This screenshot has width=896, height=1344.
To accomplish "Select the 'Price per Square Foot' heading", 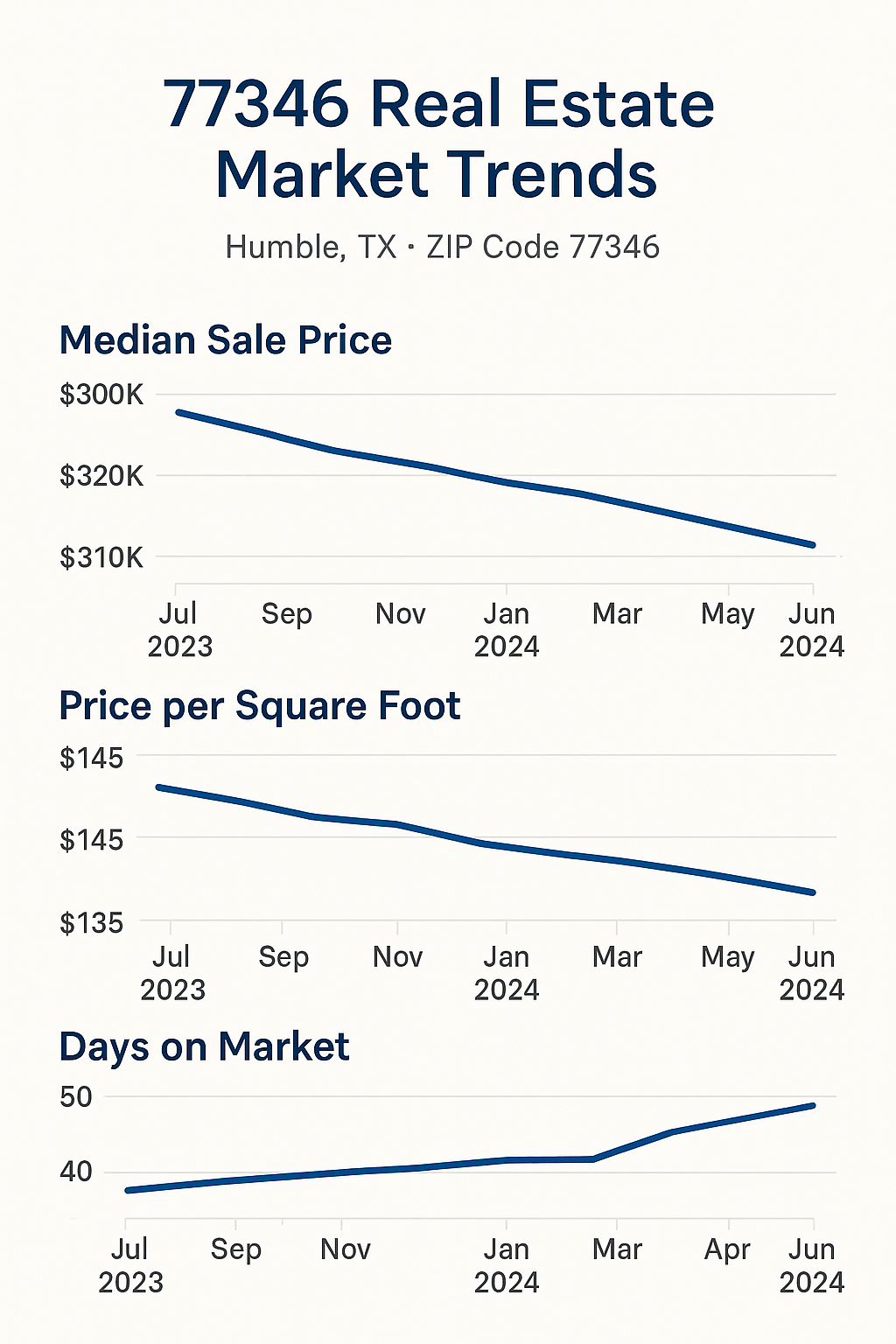I will pyautogui.click(x=259, y=706).
